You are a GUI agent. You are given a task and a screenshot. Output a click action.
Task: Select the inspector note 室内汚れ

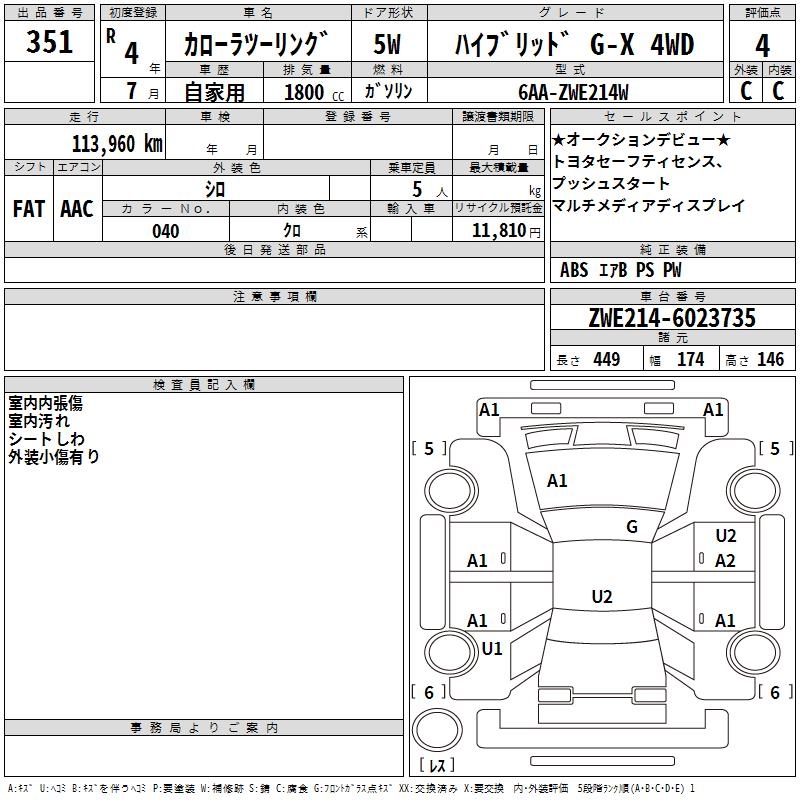[39, 421]
